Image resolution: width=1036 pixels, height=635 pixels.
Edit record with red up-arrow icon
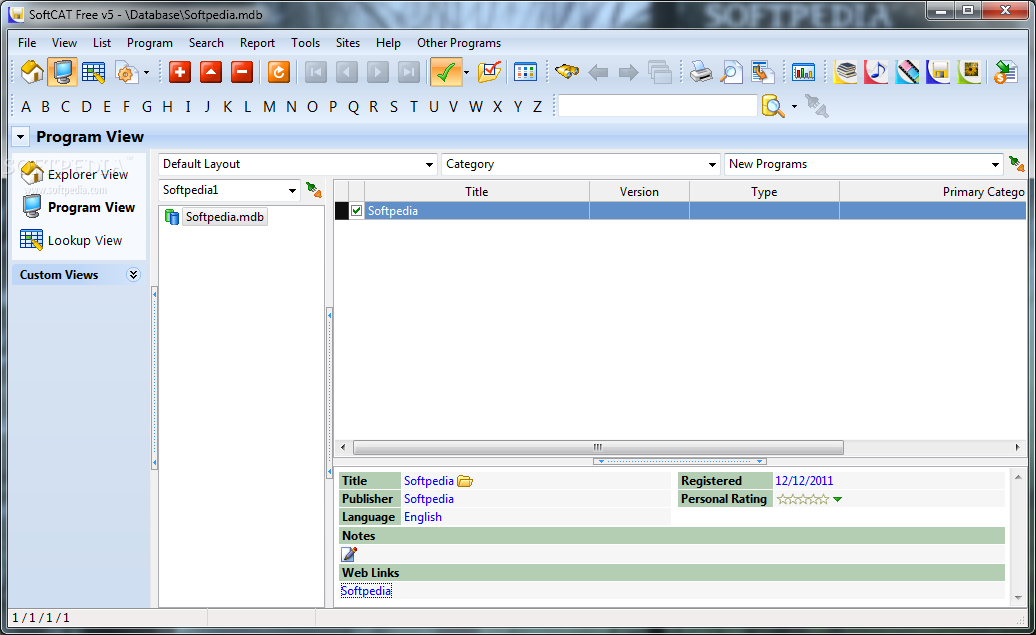211,72
